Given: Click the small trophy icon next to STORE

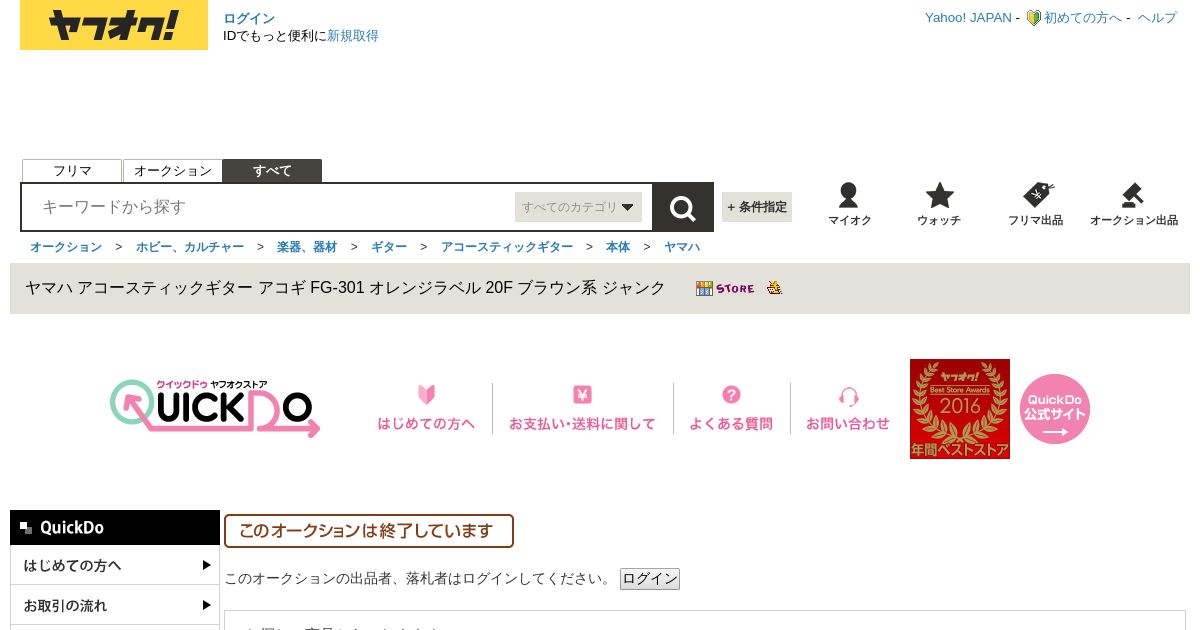Looking at the screenshot, I should click(x=774, y=288).
